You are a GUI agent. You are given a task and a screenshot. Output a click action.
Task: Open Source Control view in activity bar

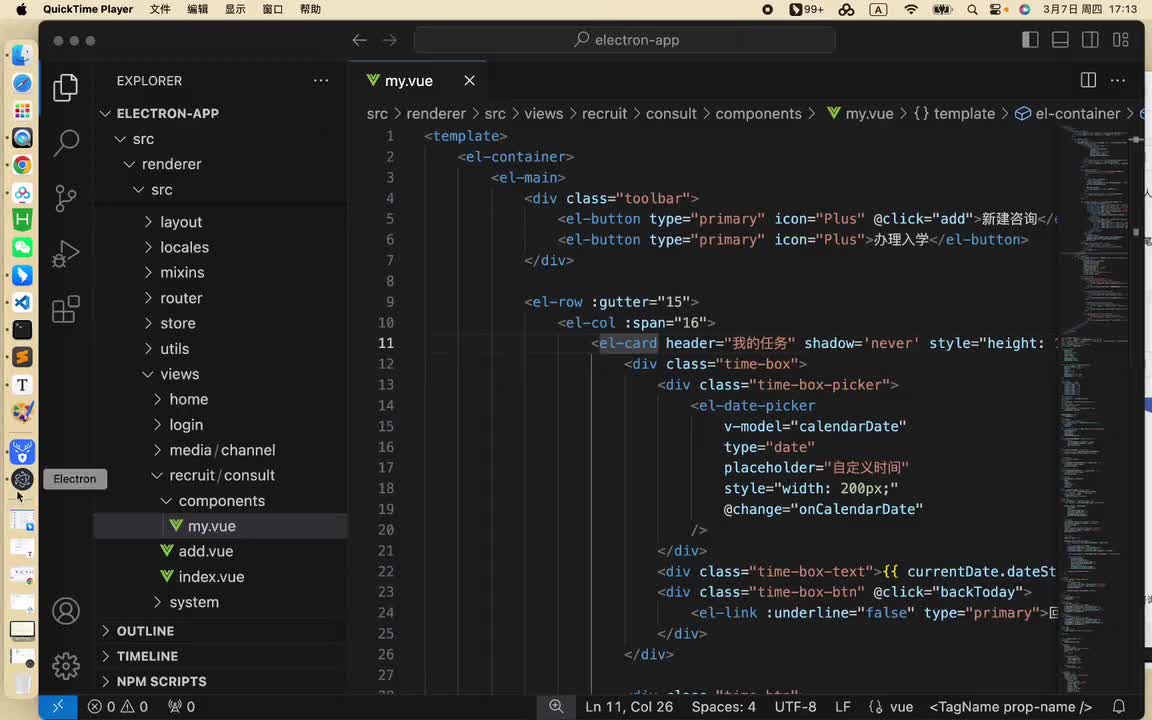point(65,198)
